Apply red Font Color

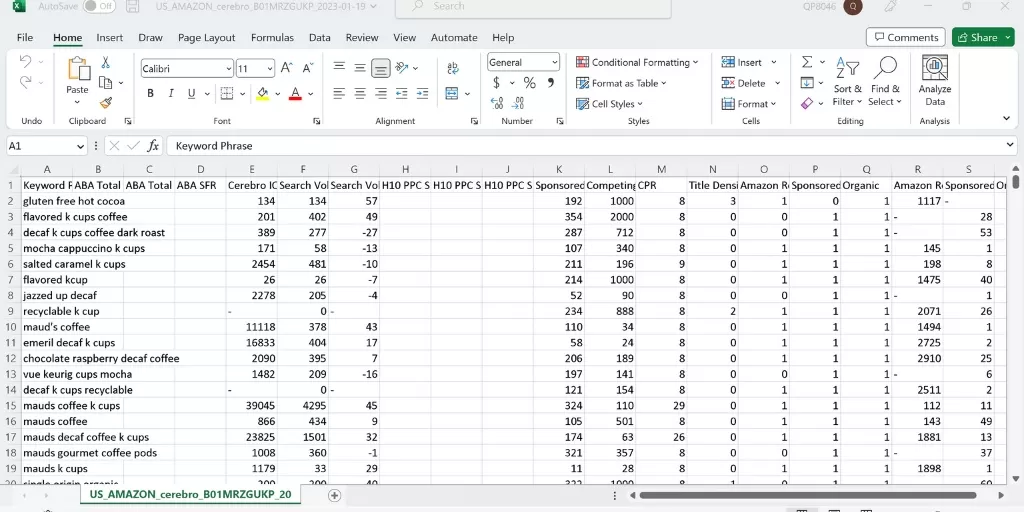pos(295,93)
